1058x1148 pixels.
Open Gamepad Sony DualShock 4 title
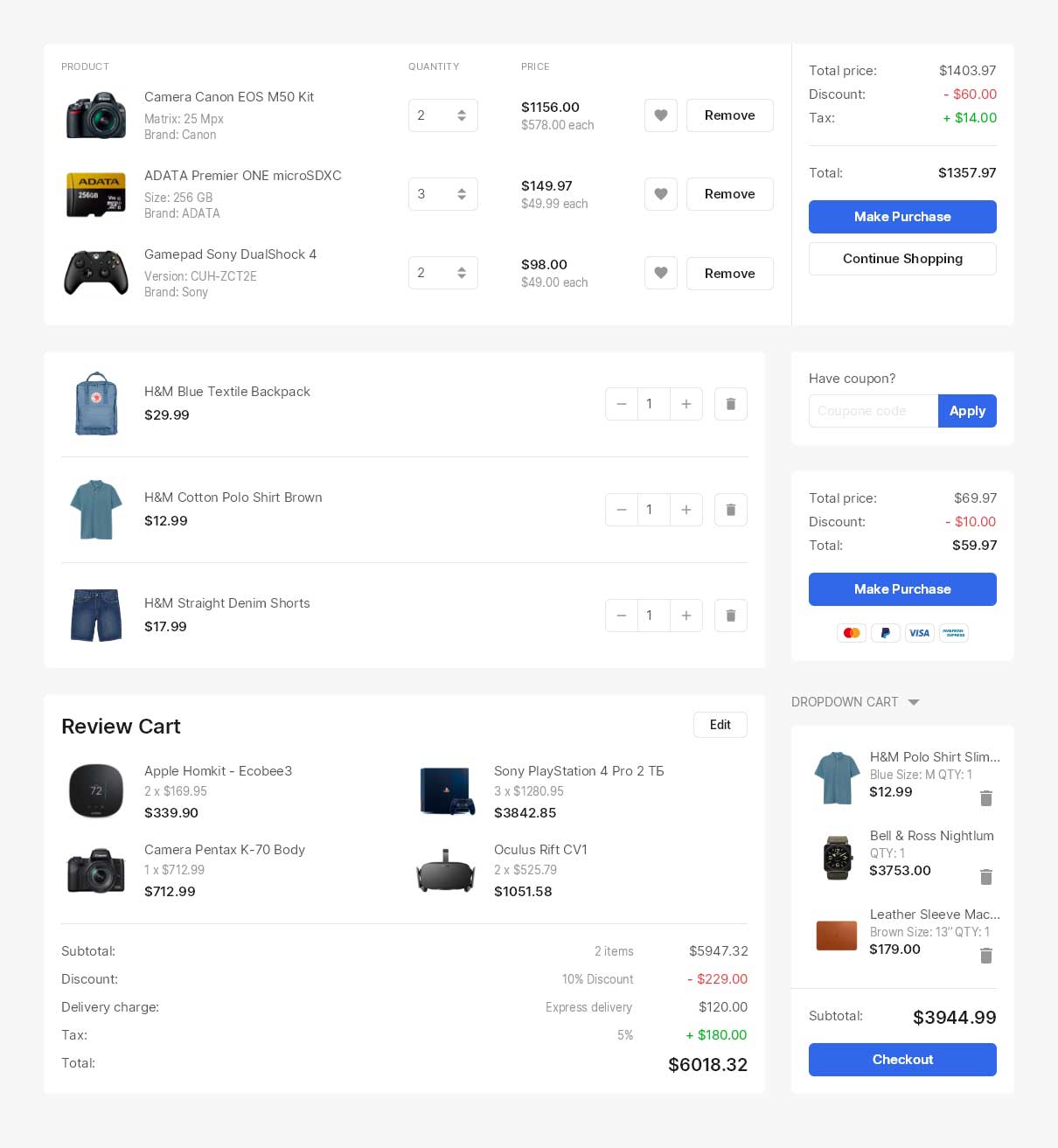tap(231, 254)
